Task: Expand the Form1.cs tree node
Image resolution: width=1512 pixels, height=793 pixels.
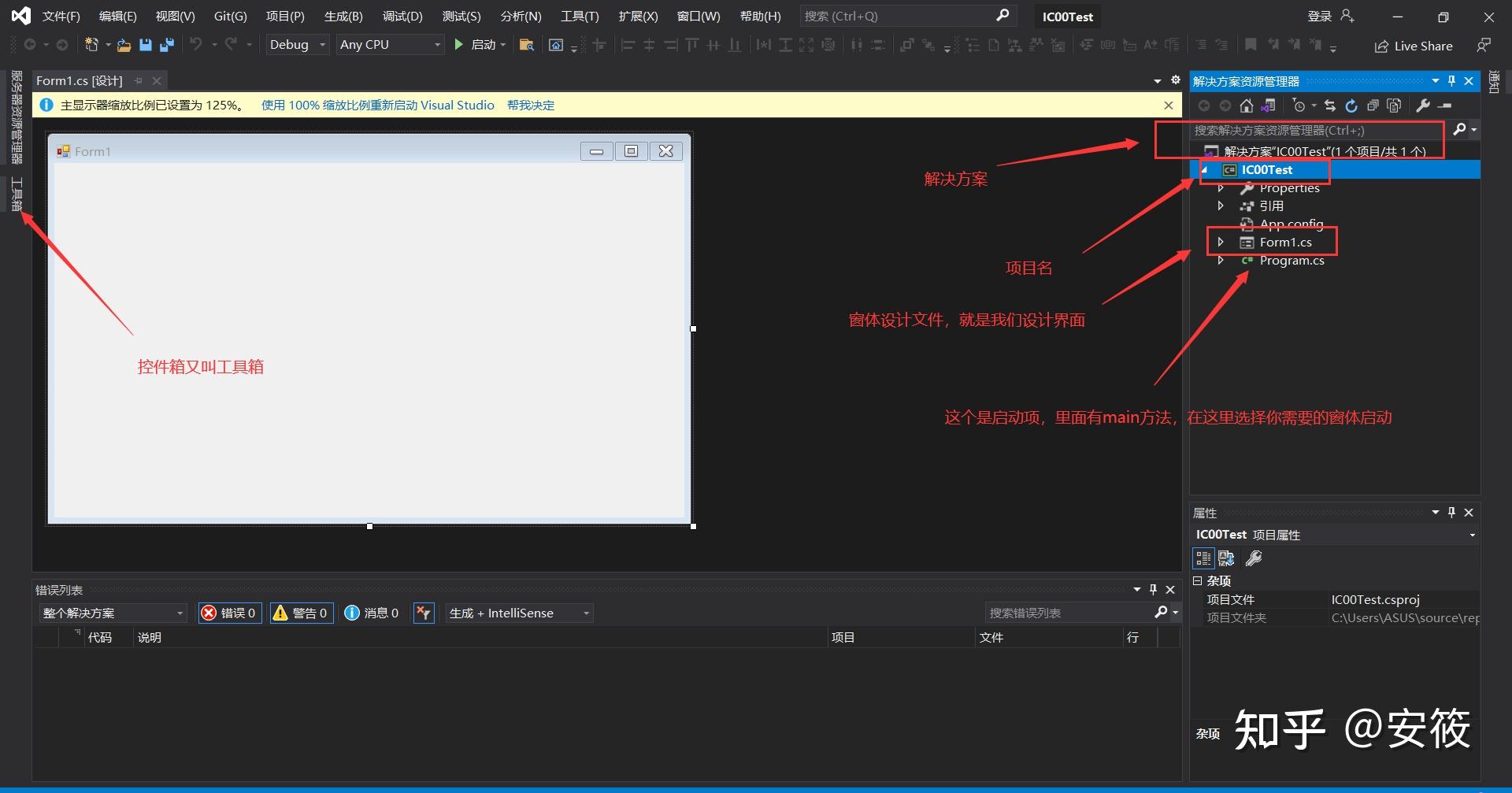Action: click(1221, 242)
